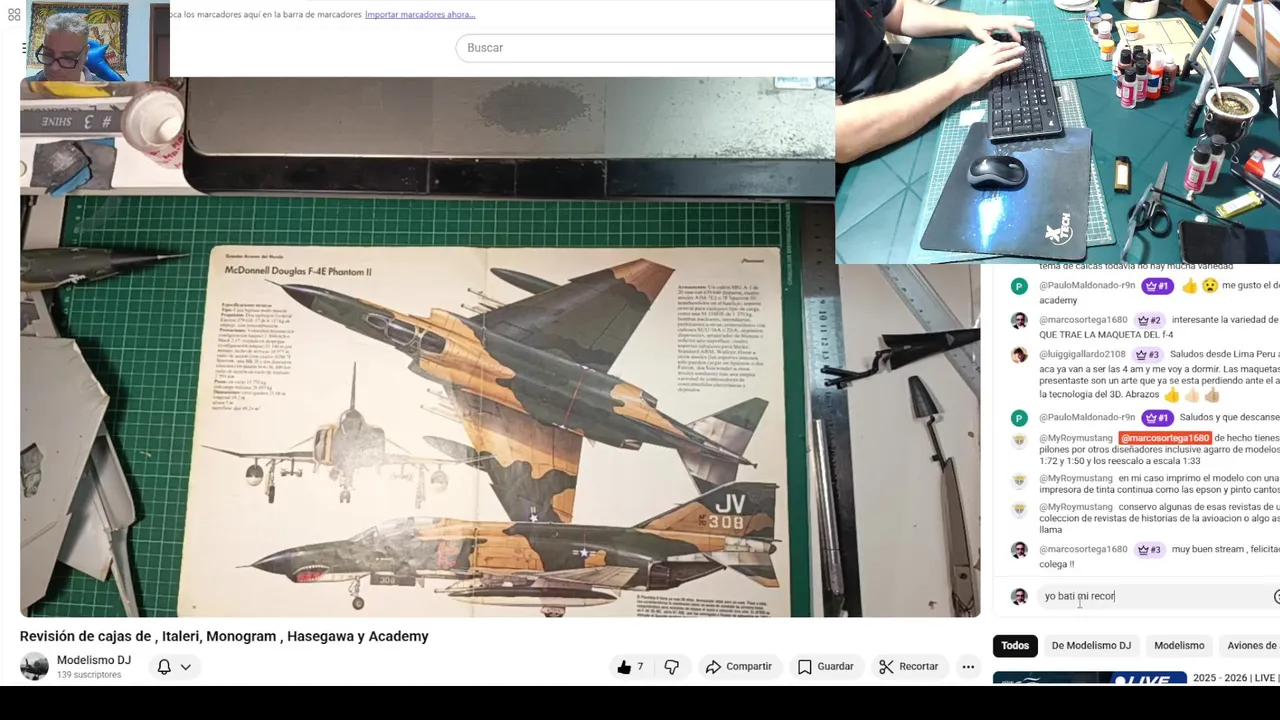Open the LIVE recommended video thumbnail
The image size is (1280, 720).
point(1089,678)
